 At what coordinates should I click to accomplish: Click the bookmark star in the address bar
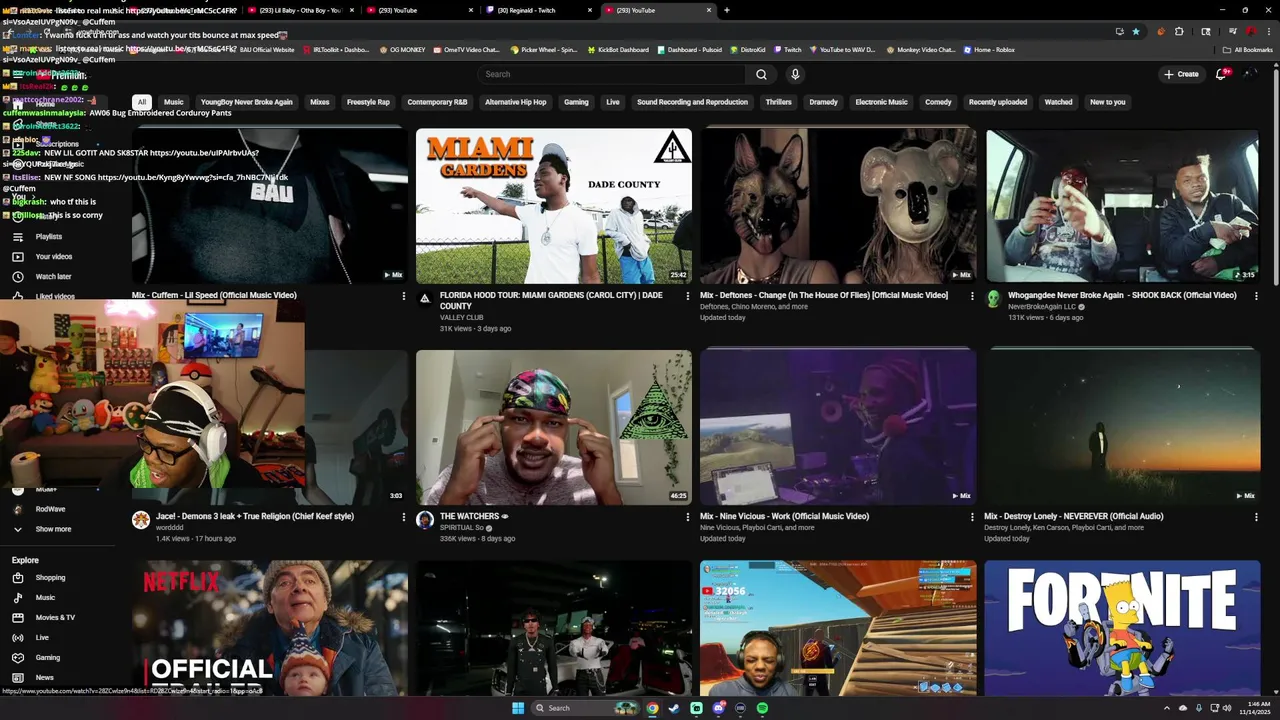pyautogui.click(x=1135, y=31)
